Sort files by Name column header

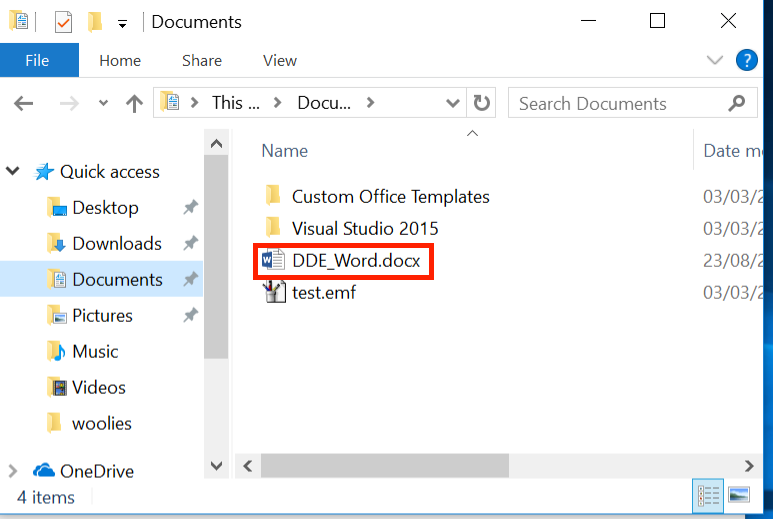coord(285,150)
